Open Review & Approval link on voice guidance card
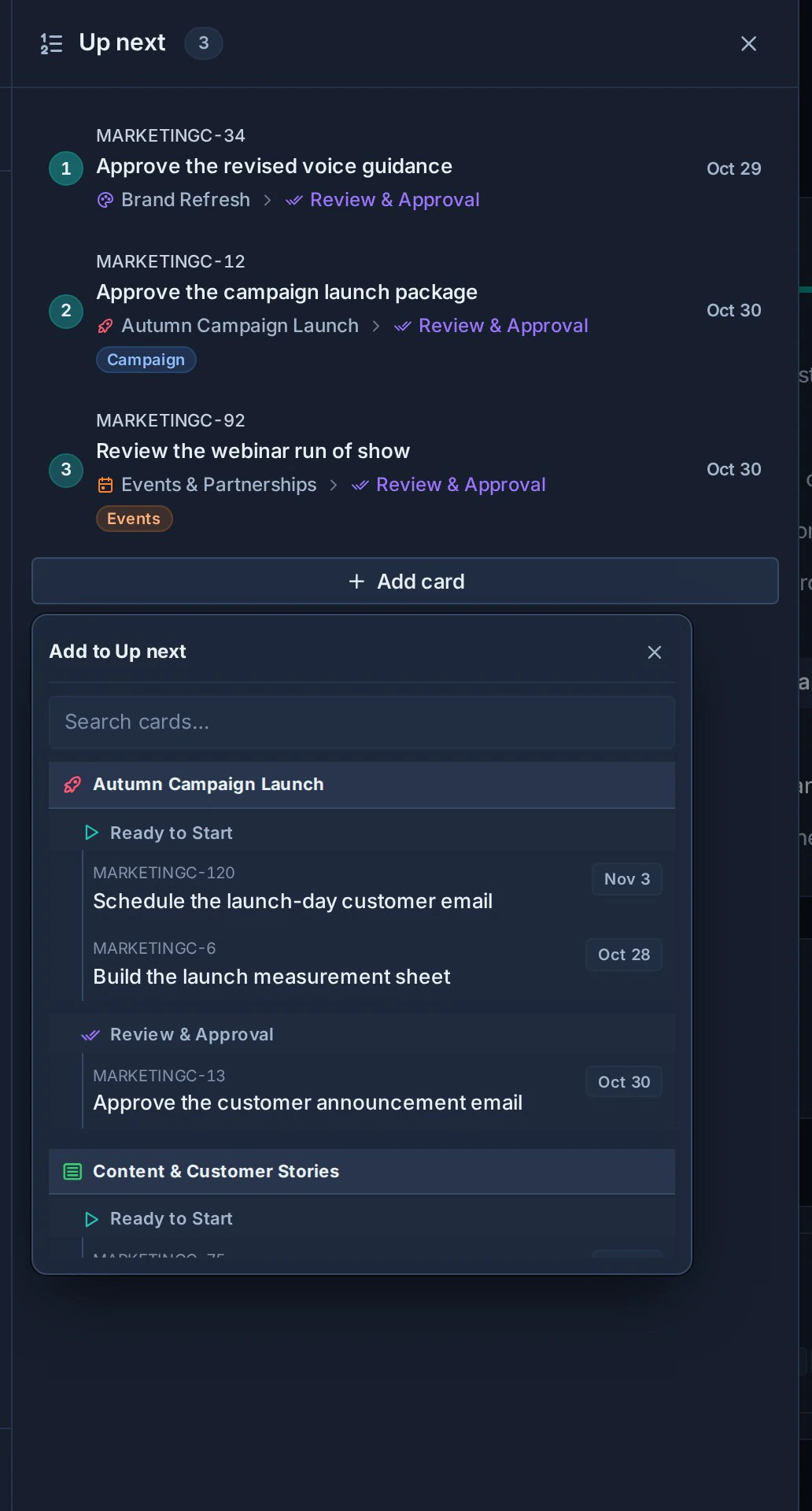 click(394, 201)
